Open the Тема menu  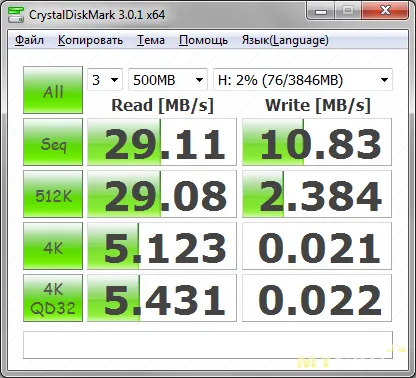[151, 40]
